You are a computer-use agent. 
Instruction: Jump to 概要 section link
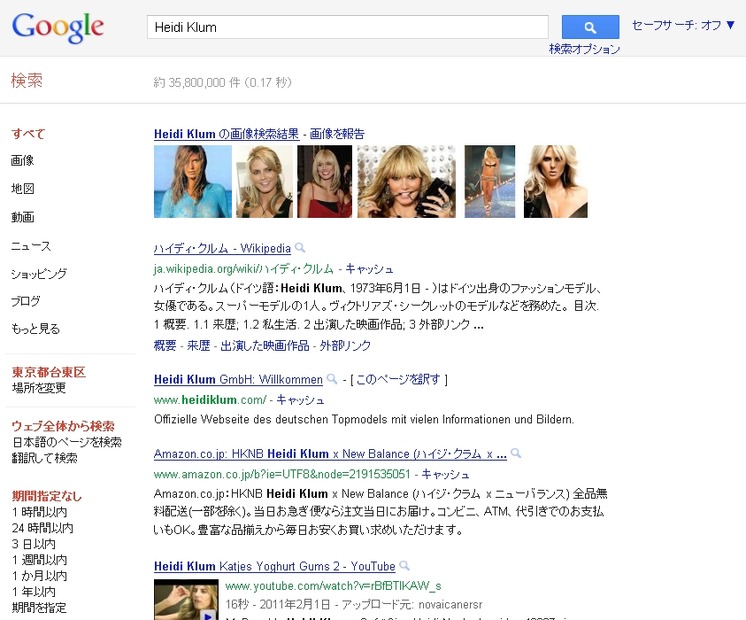point(165,345)
